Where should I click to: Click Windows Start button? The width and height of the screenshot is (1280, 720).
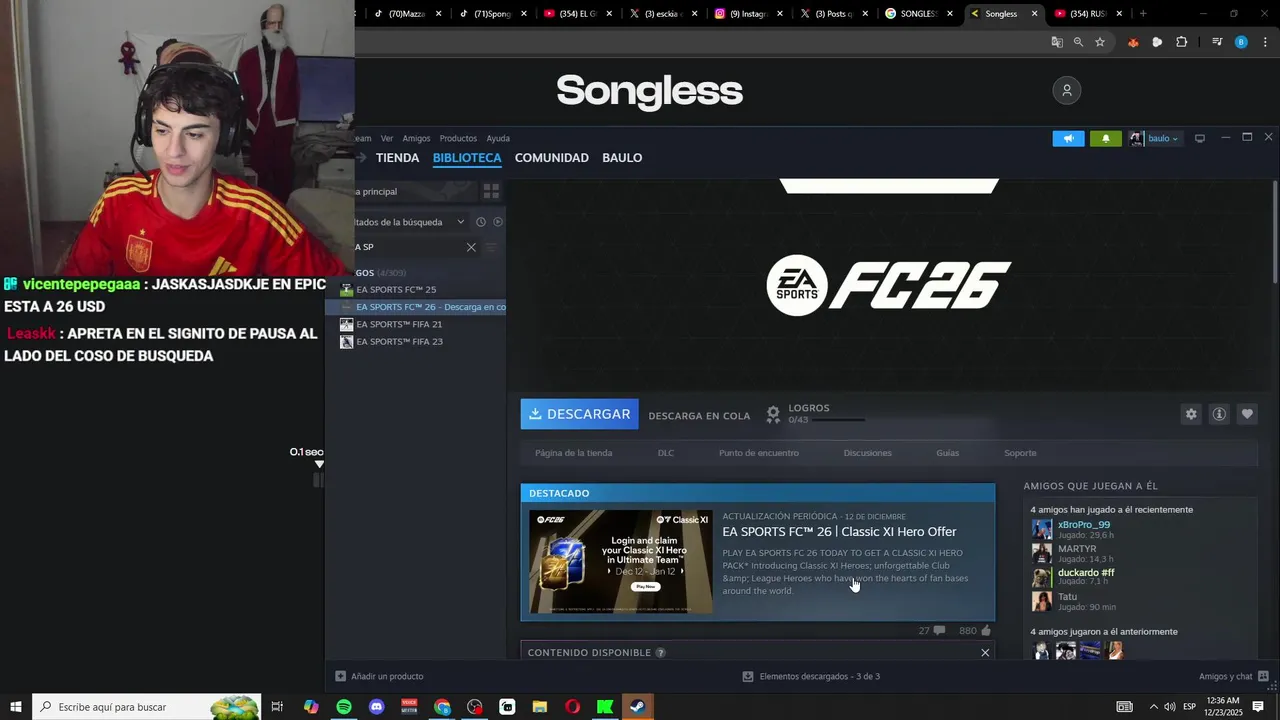coord(16,707)
